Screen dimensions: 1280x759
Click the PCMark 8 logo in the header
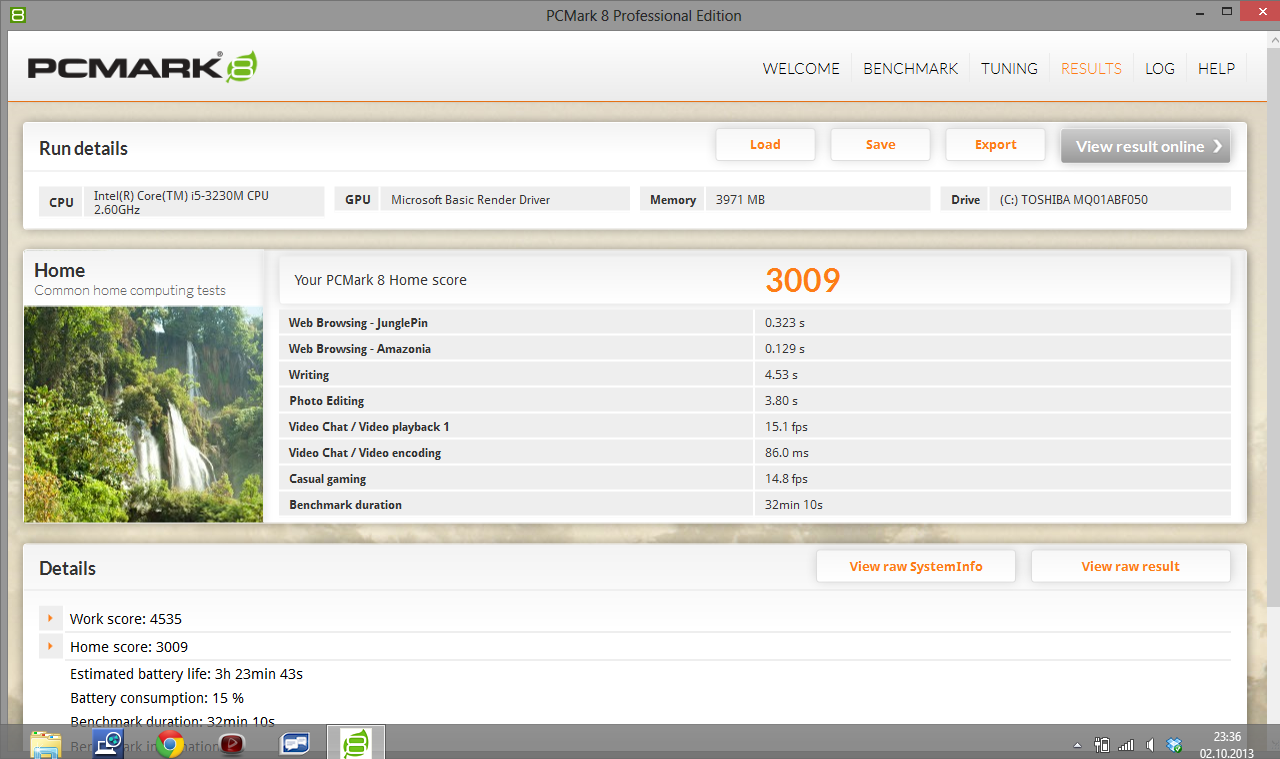[x=142, y=67]
